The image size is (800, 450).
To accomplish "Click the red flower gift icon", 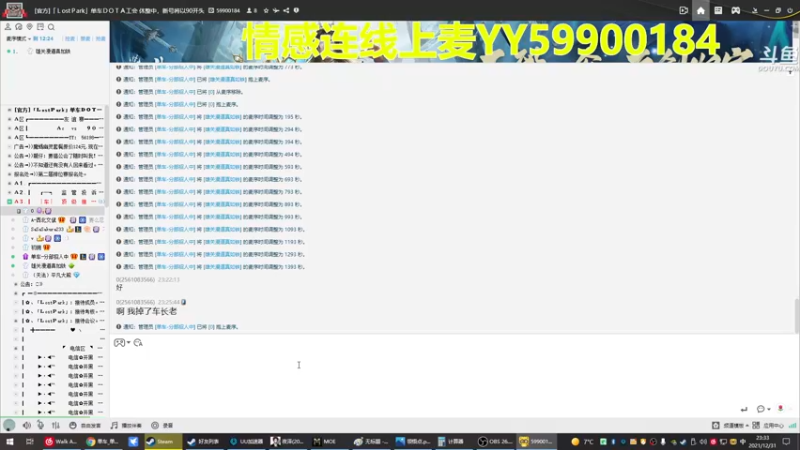I will [x=780, y=408].
